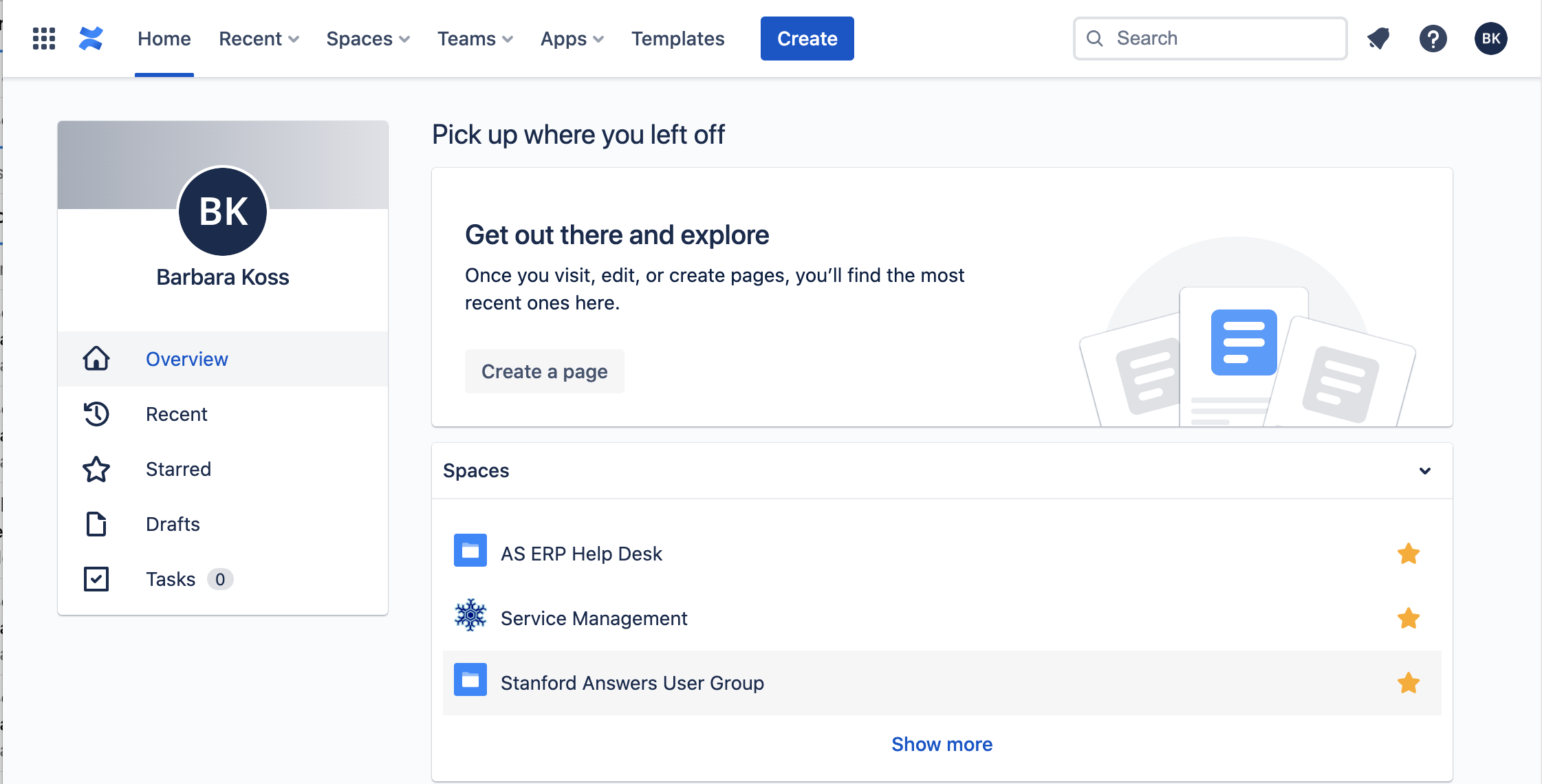Click the Show more link

(942, 744)
